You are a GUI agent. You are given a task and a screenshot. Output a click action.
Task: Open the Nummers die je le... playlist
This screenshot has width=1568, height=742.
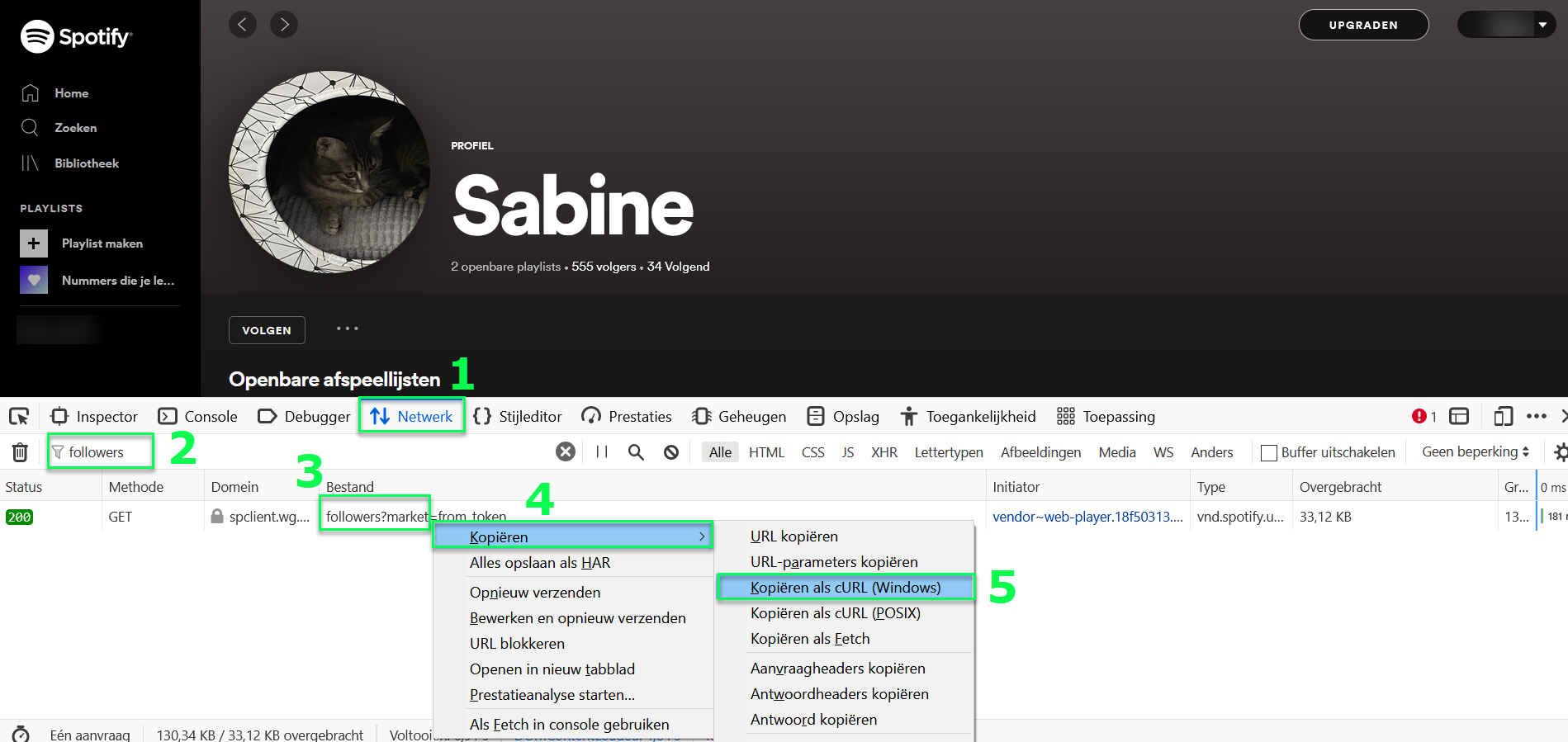pyautogui.click(x=97, y=281)
